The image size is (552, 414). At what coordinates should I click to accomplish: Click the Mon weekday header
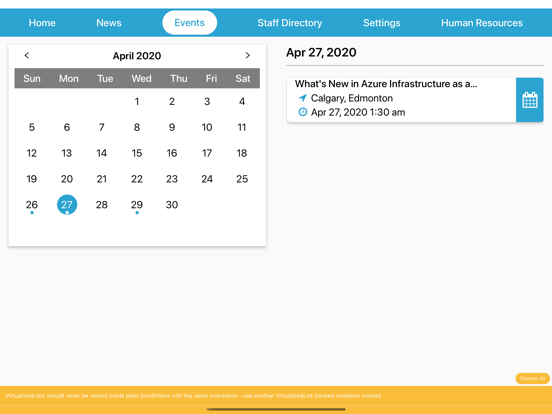[69, 78]
